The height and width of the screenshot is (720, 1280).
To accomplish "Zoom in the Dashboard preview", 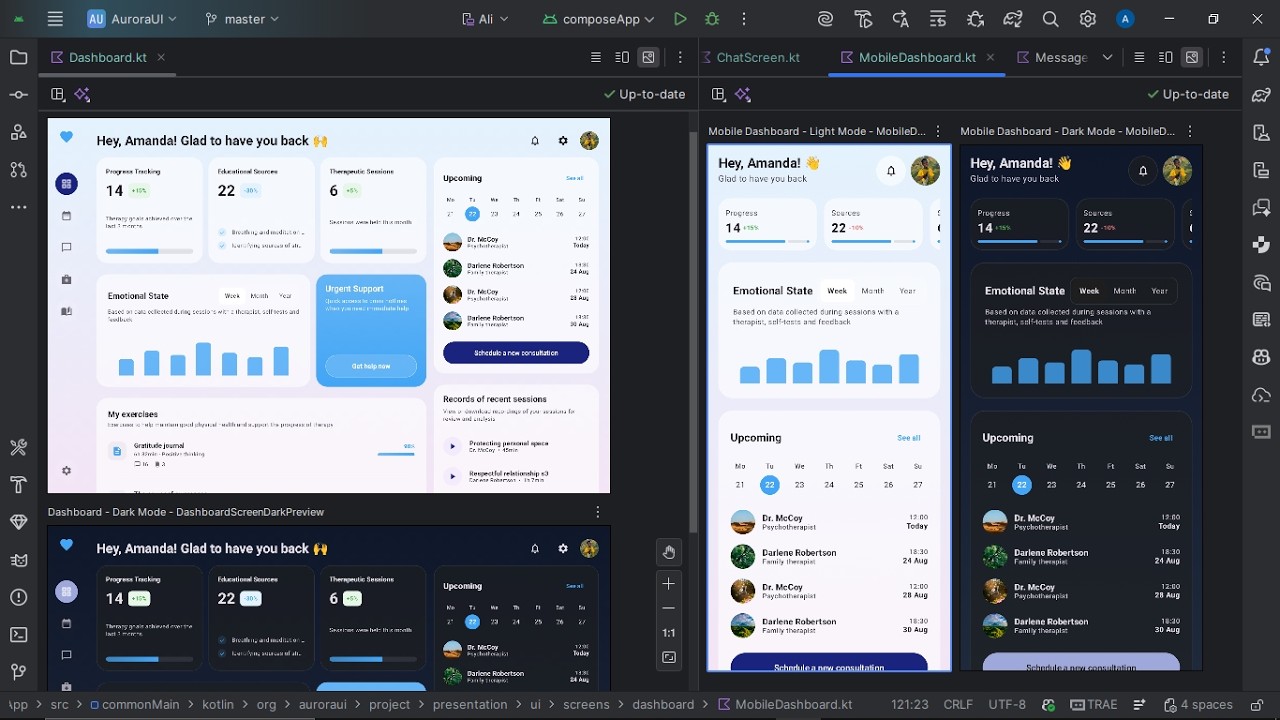I will pos(669,583).
